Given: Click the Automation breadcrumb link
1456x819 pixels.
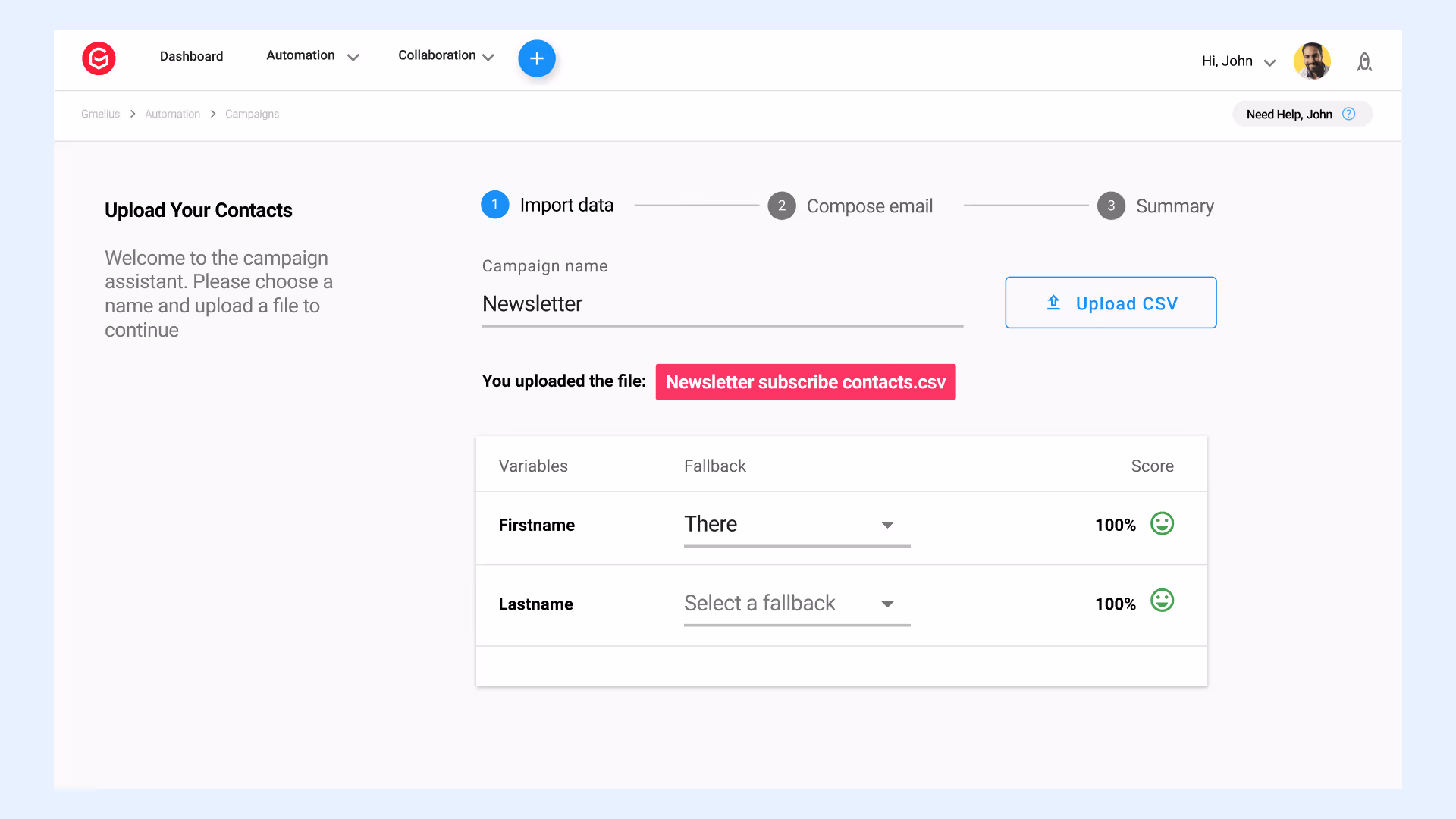Looking at the screenshot, I should point(172,114).
